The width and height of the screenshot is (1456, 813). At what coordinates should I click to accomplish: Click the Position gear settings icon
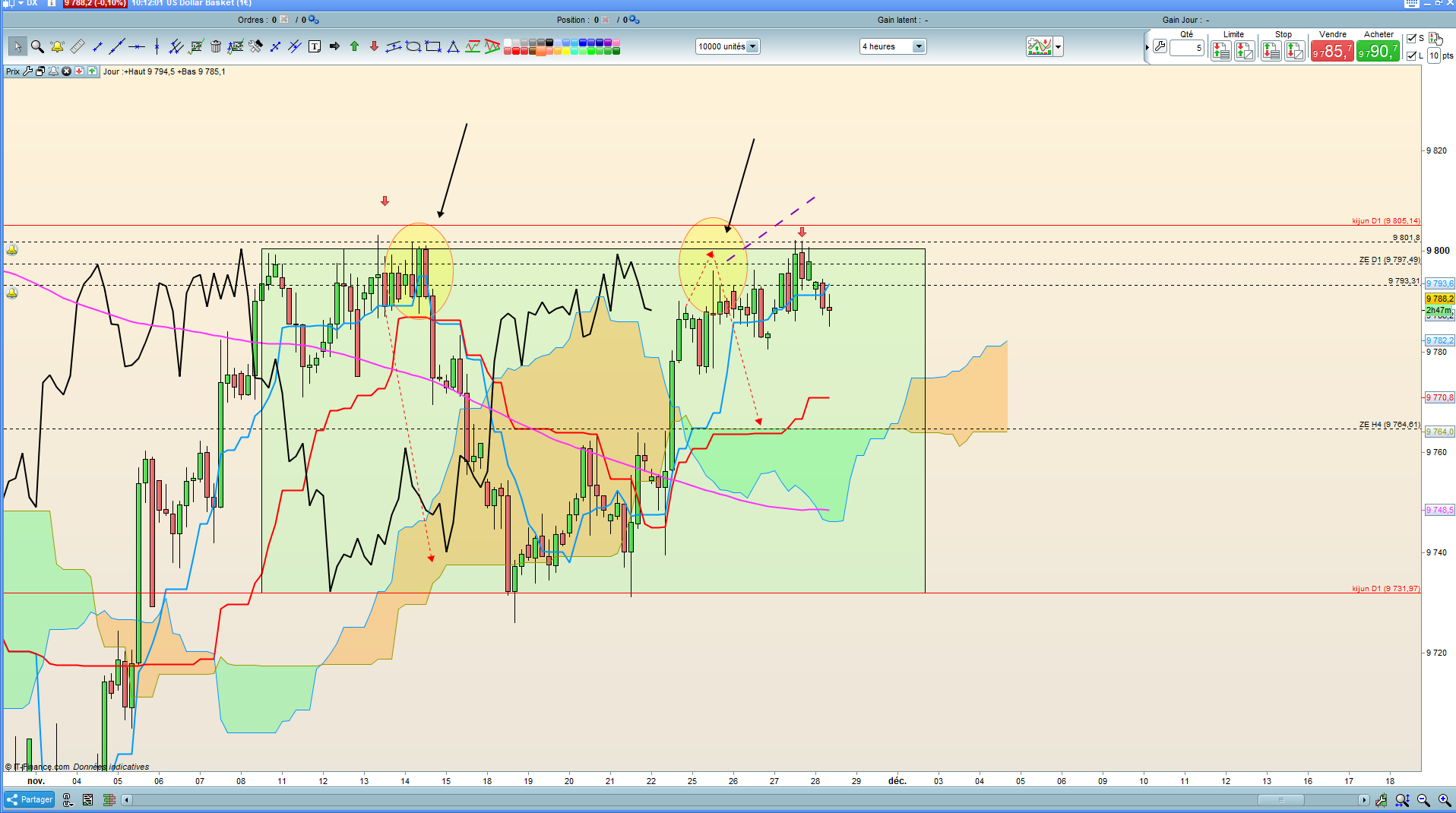pos(635,20)
